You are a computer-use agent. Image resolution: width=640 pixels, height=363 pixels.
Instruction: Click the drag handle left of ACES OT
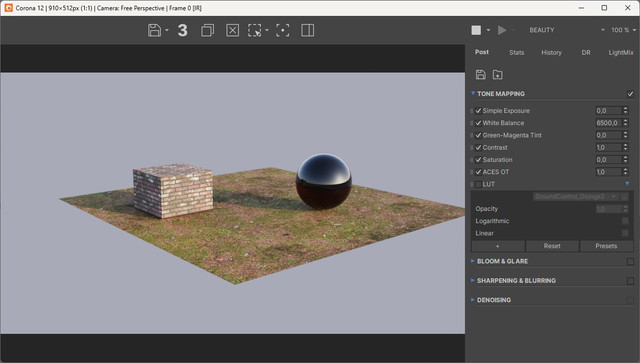472,172
